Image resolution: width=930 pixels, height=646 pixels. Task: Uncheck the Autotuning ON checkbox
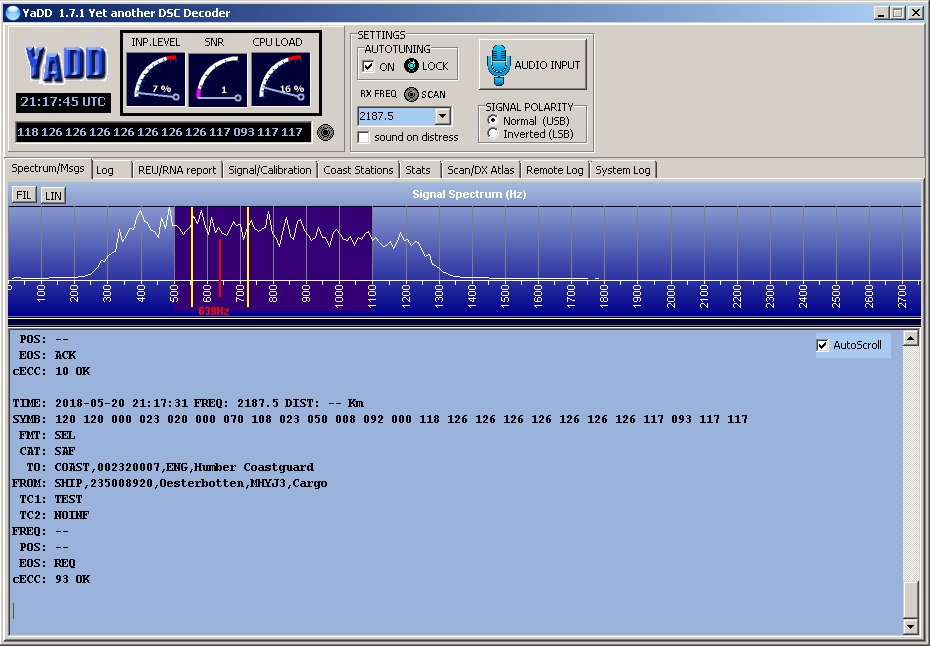point(368,66)
